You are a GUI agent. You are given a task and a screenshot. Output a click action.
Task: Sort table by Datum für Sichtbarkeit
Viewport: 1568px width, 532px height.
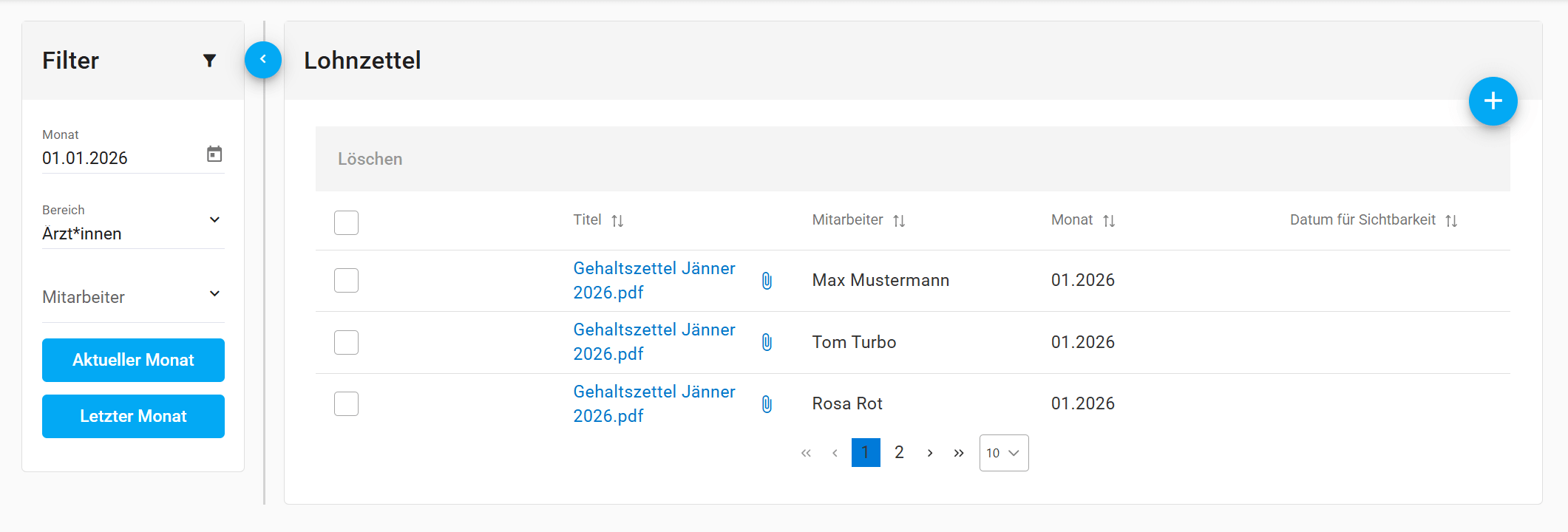(1451, 221)
